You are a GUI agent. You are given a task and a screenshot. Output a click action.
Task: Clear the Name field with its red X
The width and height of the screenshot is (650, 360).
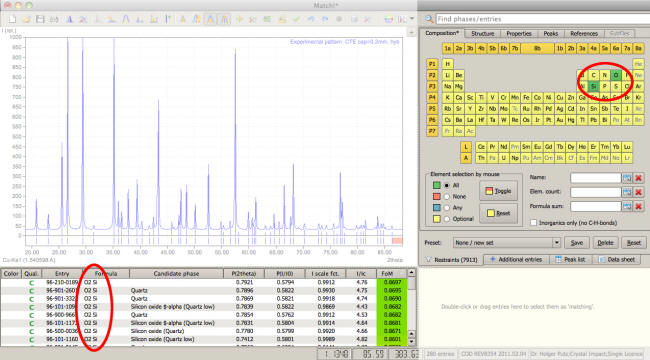point(639,178)
